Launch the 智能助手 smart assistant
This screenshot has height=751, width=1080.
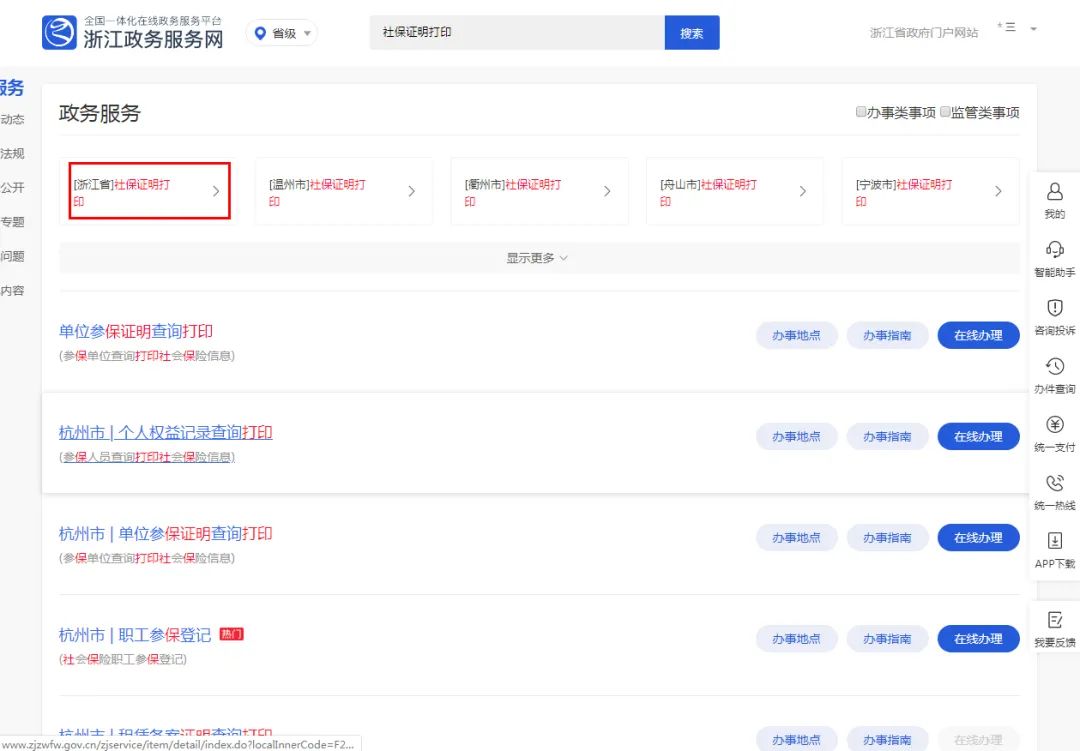pyautogui.click(x=1054, y=258)
